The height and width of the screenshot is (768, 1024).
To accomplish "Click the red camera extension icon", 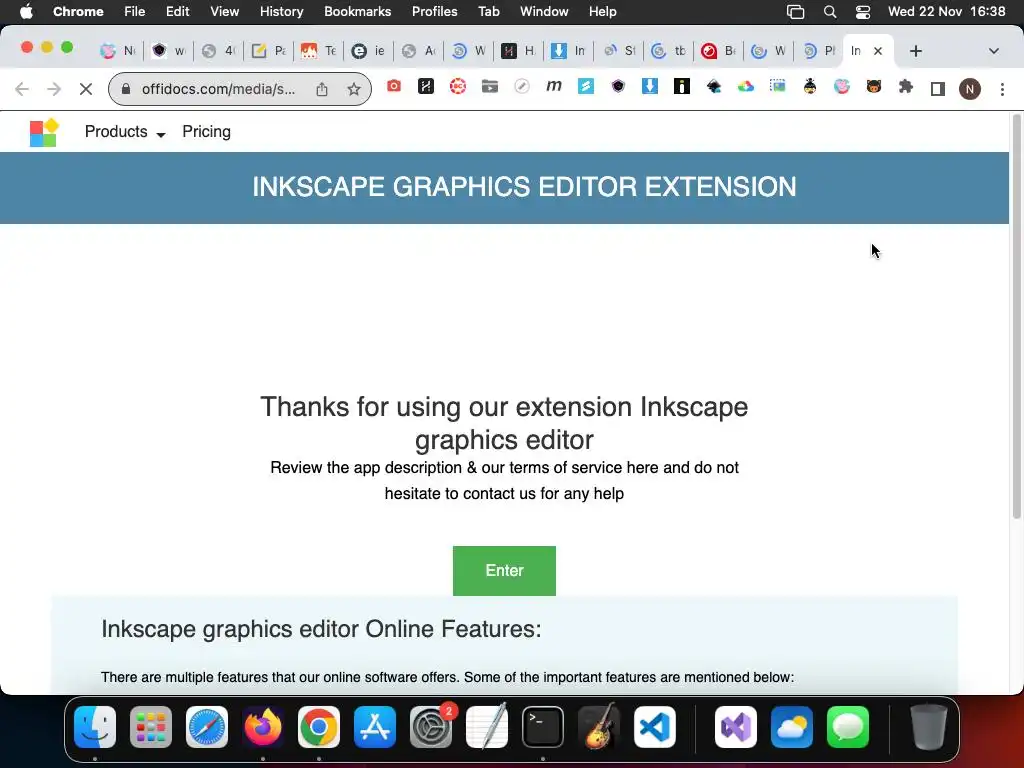I will pos(394,86).
